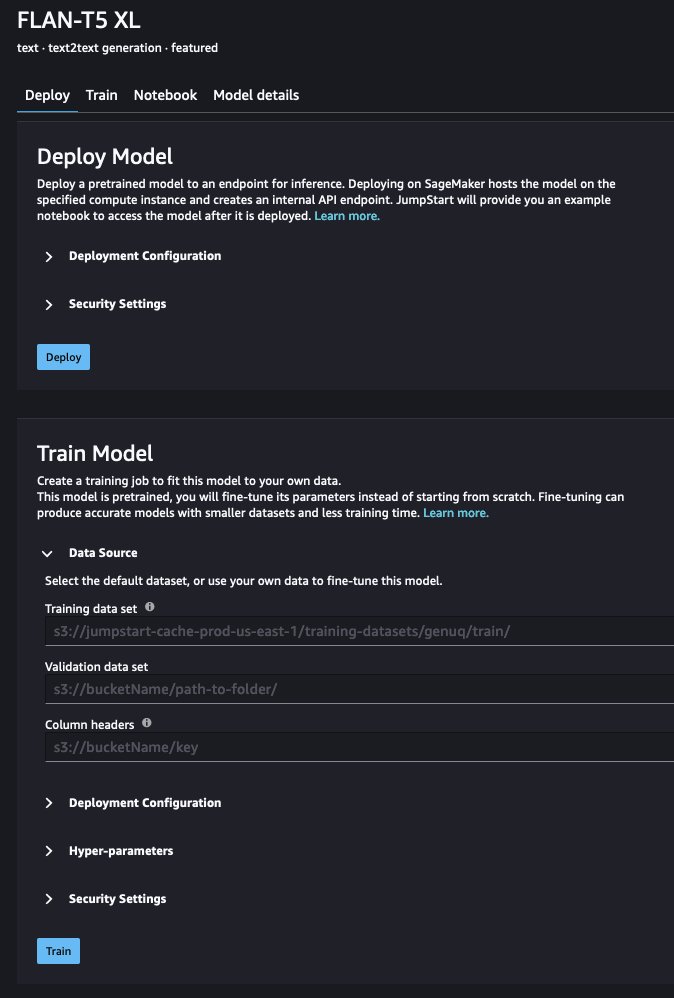Open Learn more link in Deploy Model
Image resolution: width=674 pixels, height=998 pixels.
347,216
